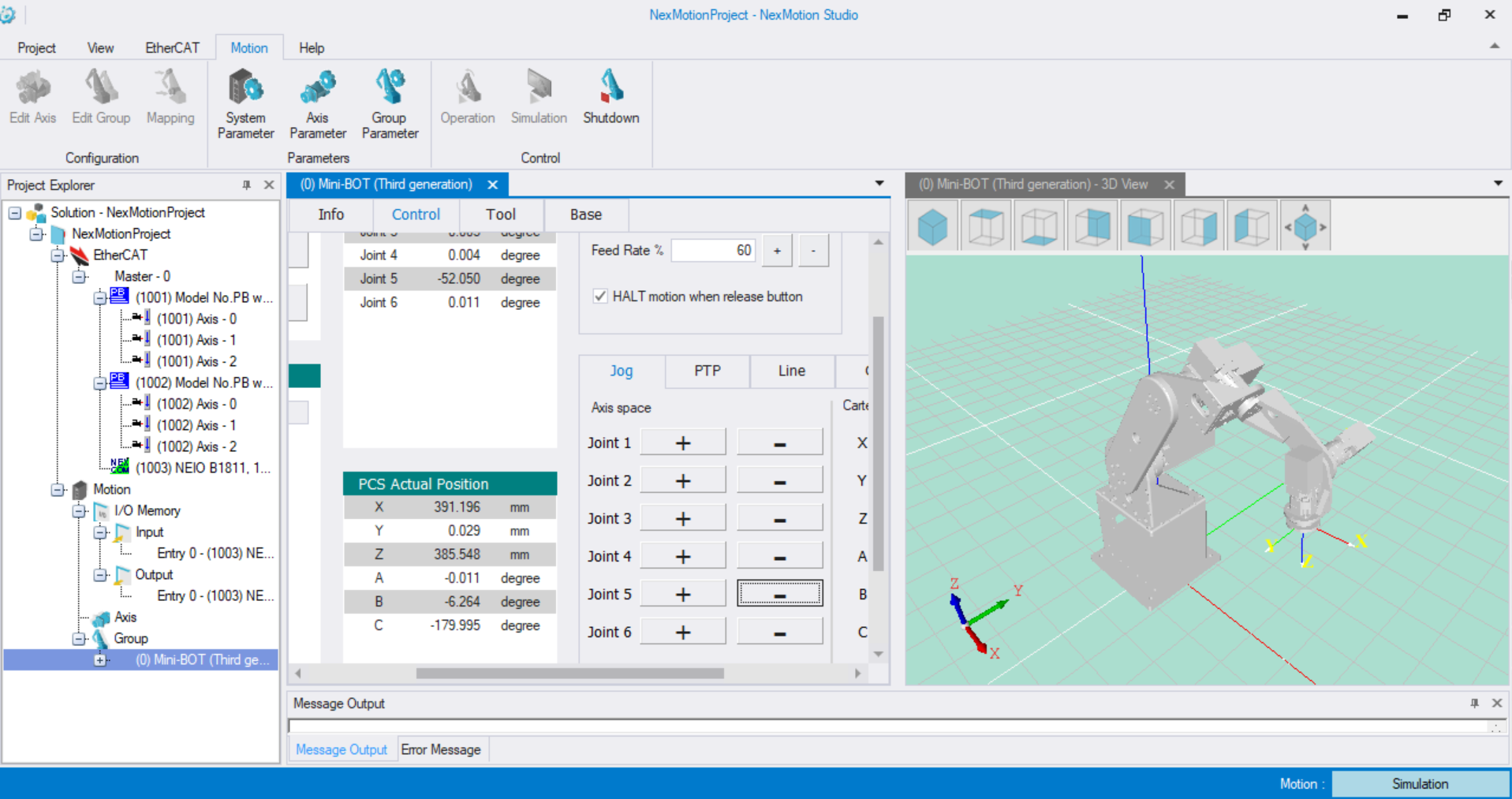Decrease Feed Rate with minus button

(x=813, y=251)
